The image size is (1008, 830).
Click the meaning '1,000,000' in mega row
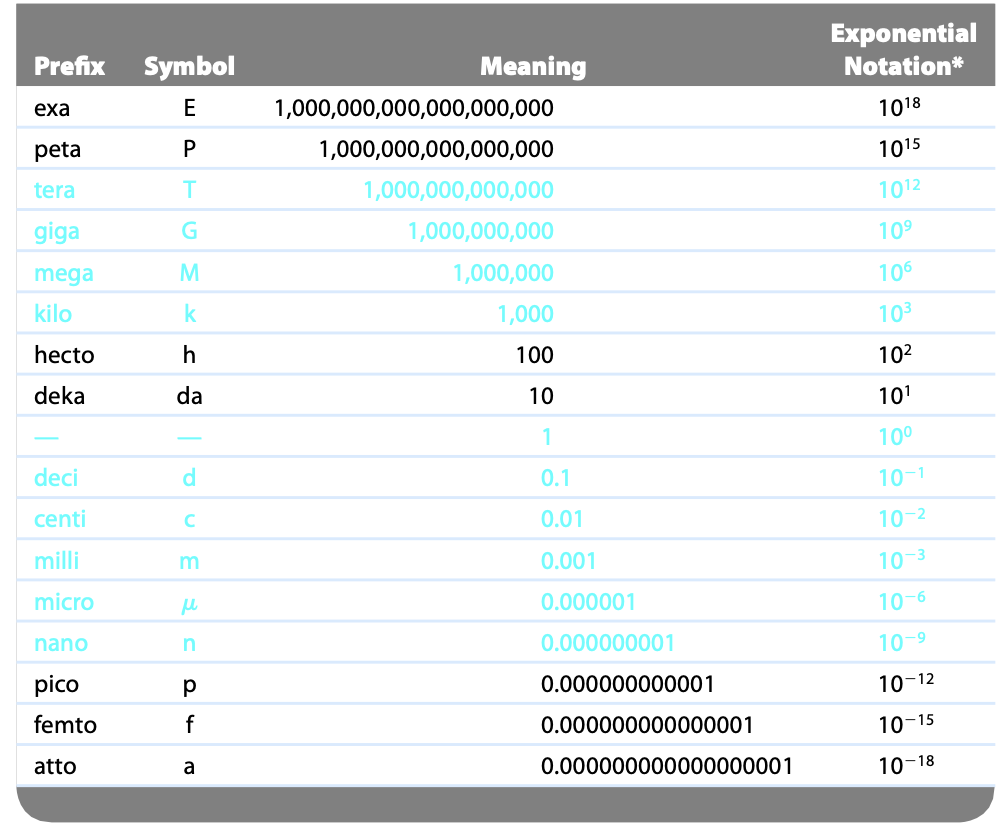(x=503, y=274)
